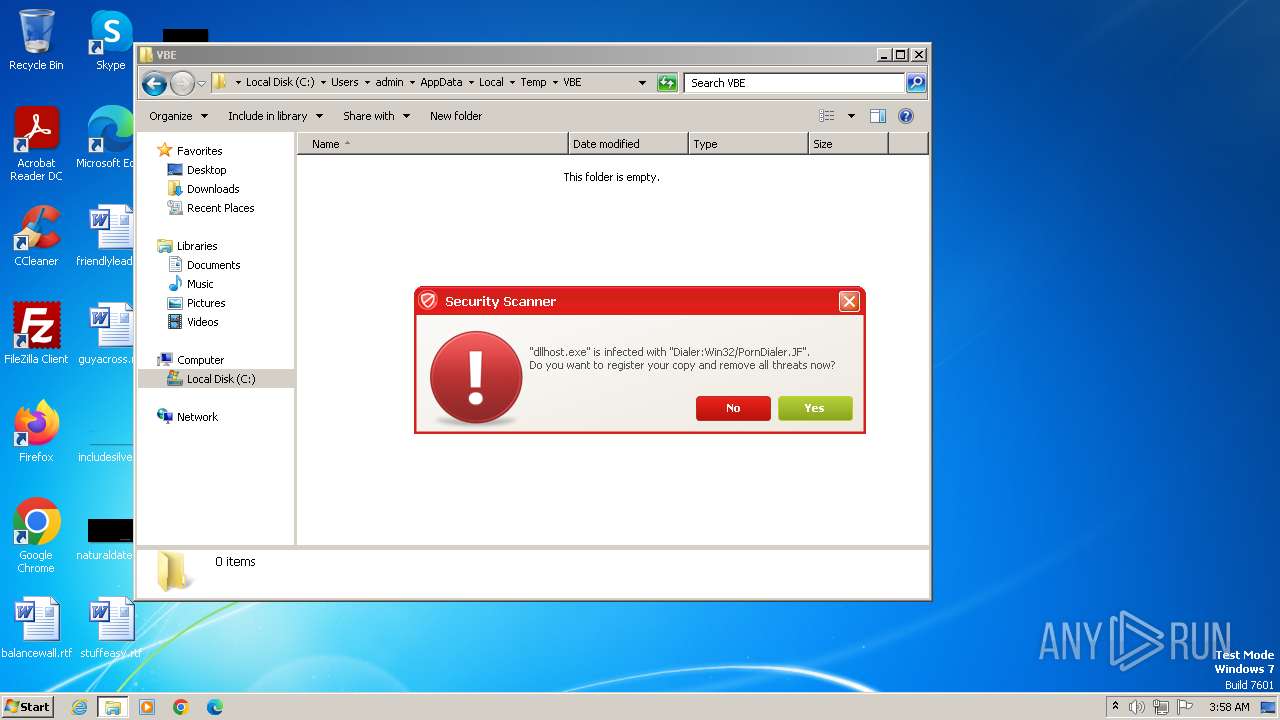Viewport: 1280px width, 720px height.
Task: Open the Share with menu
Action: click(376, 116)
